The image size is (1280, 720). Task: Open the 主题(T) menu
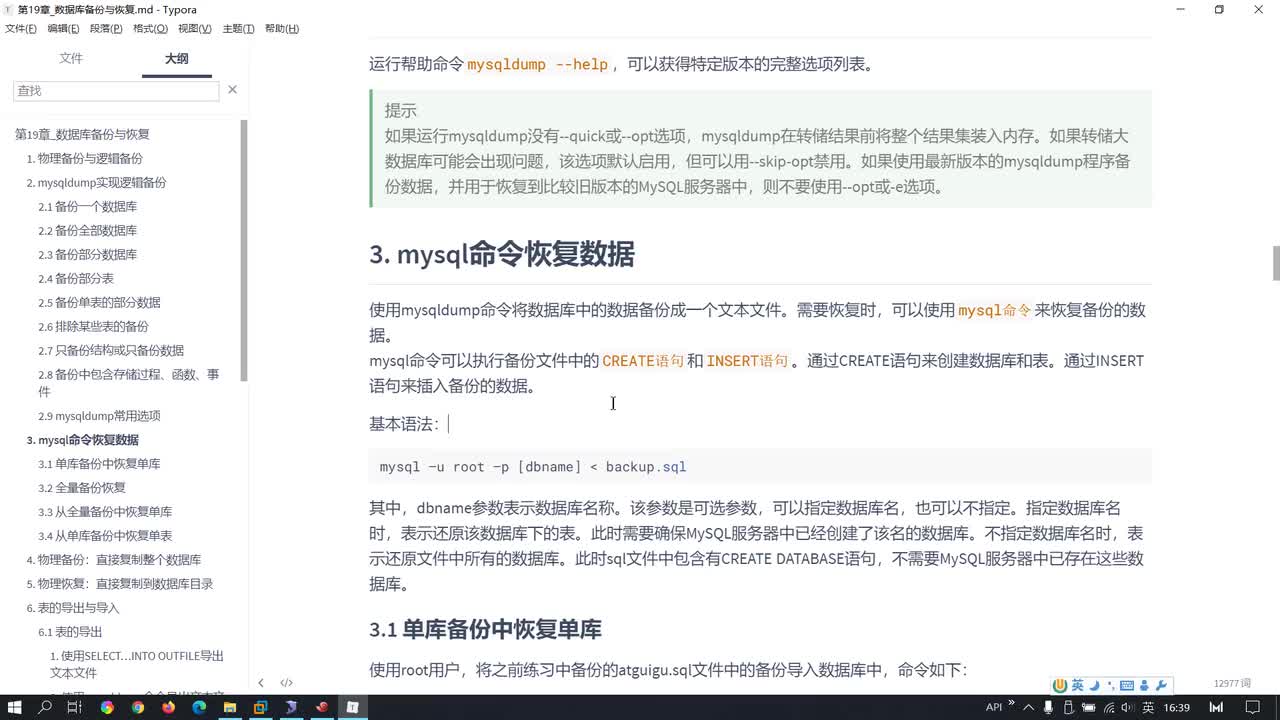click(238, 29)
